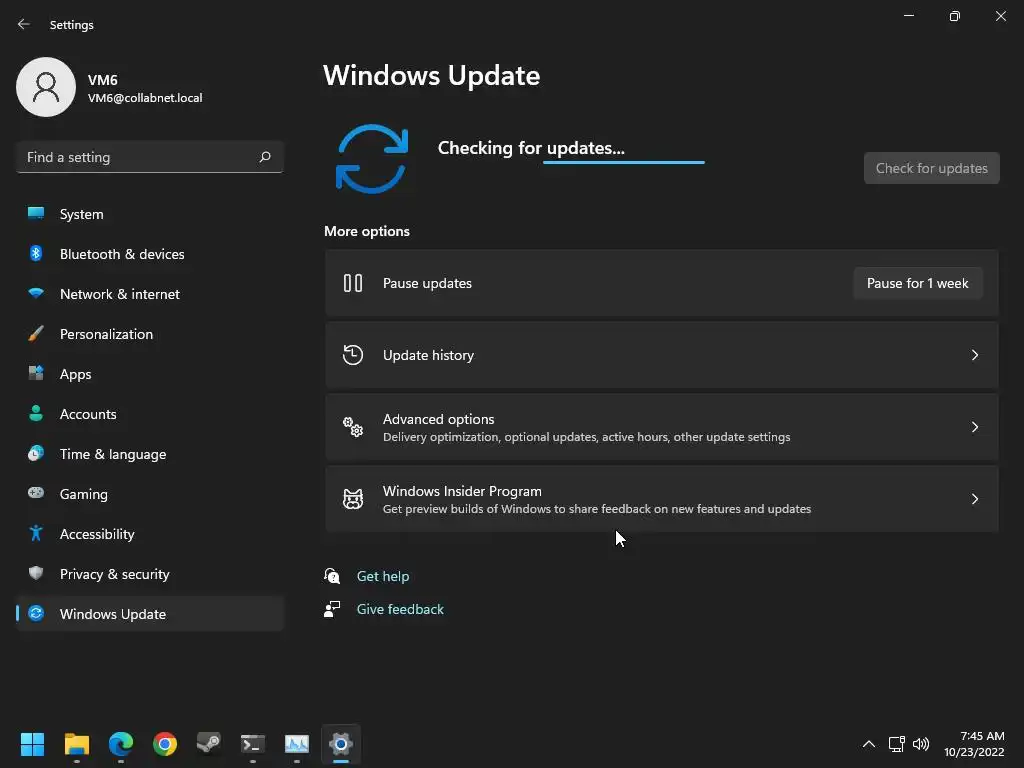Screen dimensions: 1024x768
Task: Click the back arrow in Settings
Action: pos(24,24)
